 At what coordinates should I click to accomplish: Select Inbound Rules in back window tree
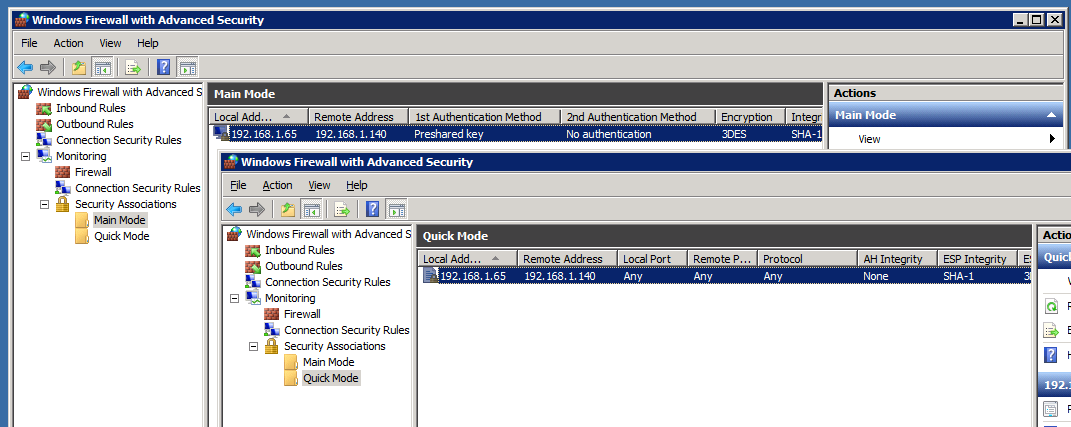click(x=90, y=108)
